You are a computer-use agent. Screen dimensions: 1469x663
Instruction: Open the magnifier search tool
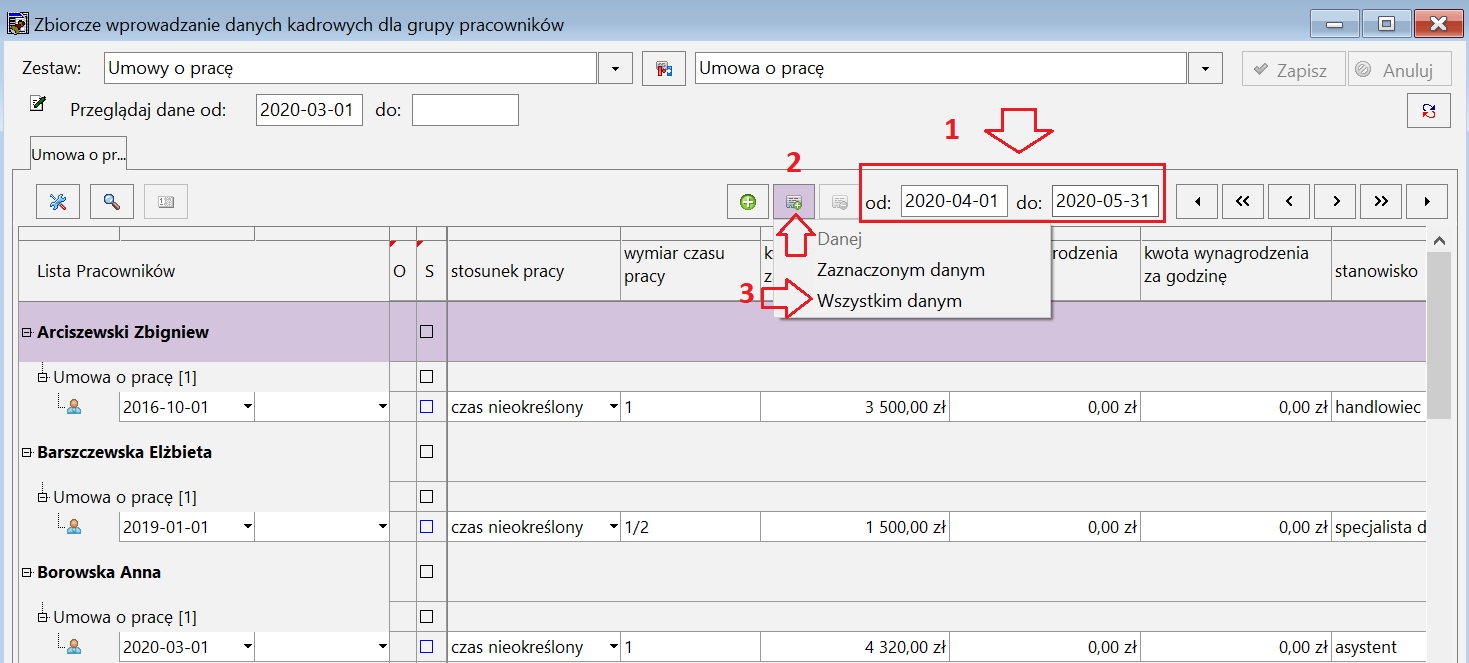[x=112, y=201]
